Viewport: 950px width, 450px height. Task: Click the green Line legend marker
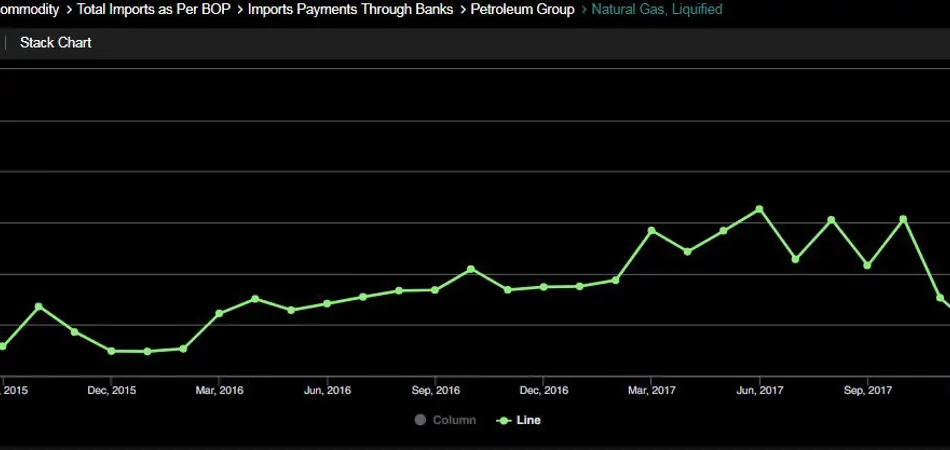tap(503, 420)
